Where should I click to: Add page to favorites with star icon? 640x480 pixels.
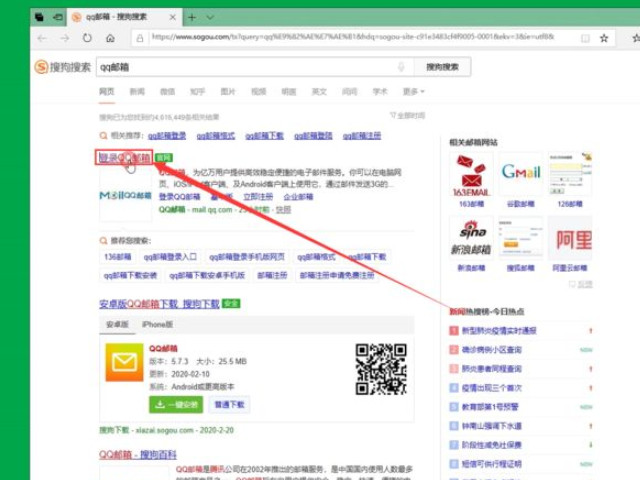604,38
